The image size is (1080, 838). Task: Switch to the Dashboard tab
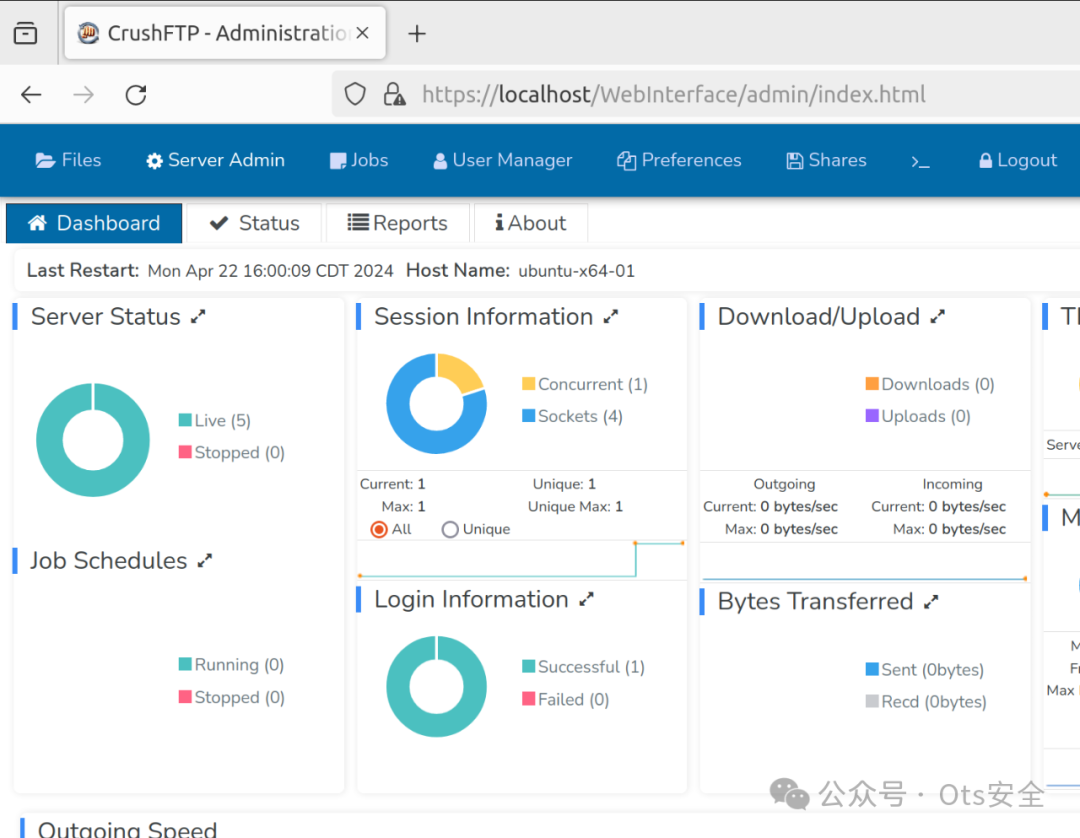(x=94, y=223)
